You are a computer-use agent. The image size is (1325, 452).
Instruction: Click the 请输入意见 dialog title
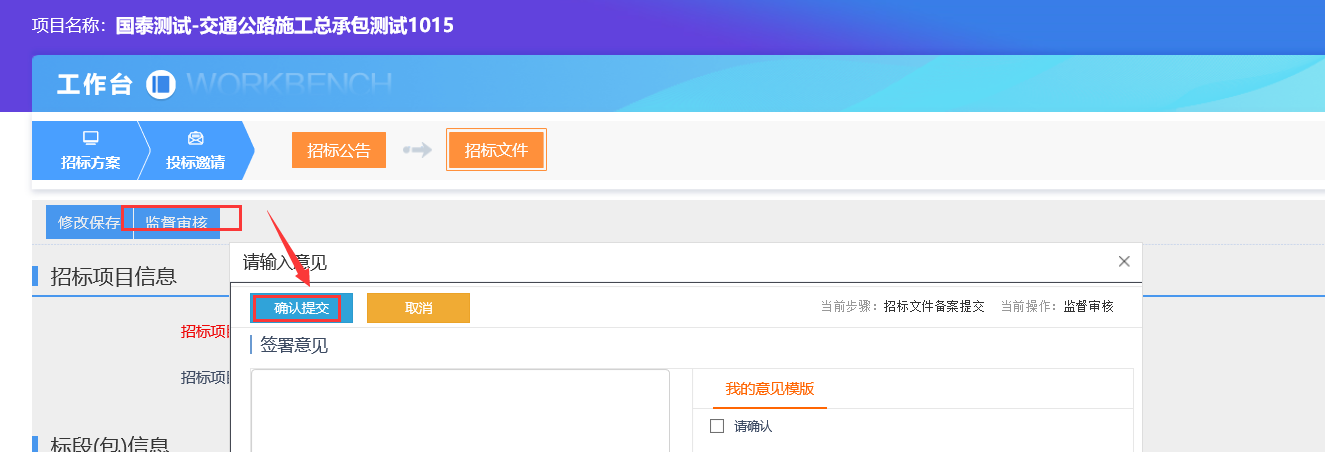pyautogui.click(x=285, y=263)
